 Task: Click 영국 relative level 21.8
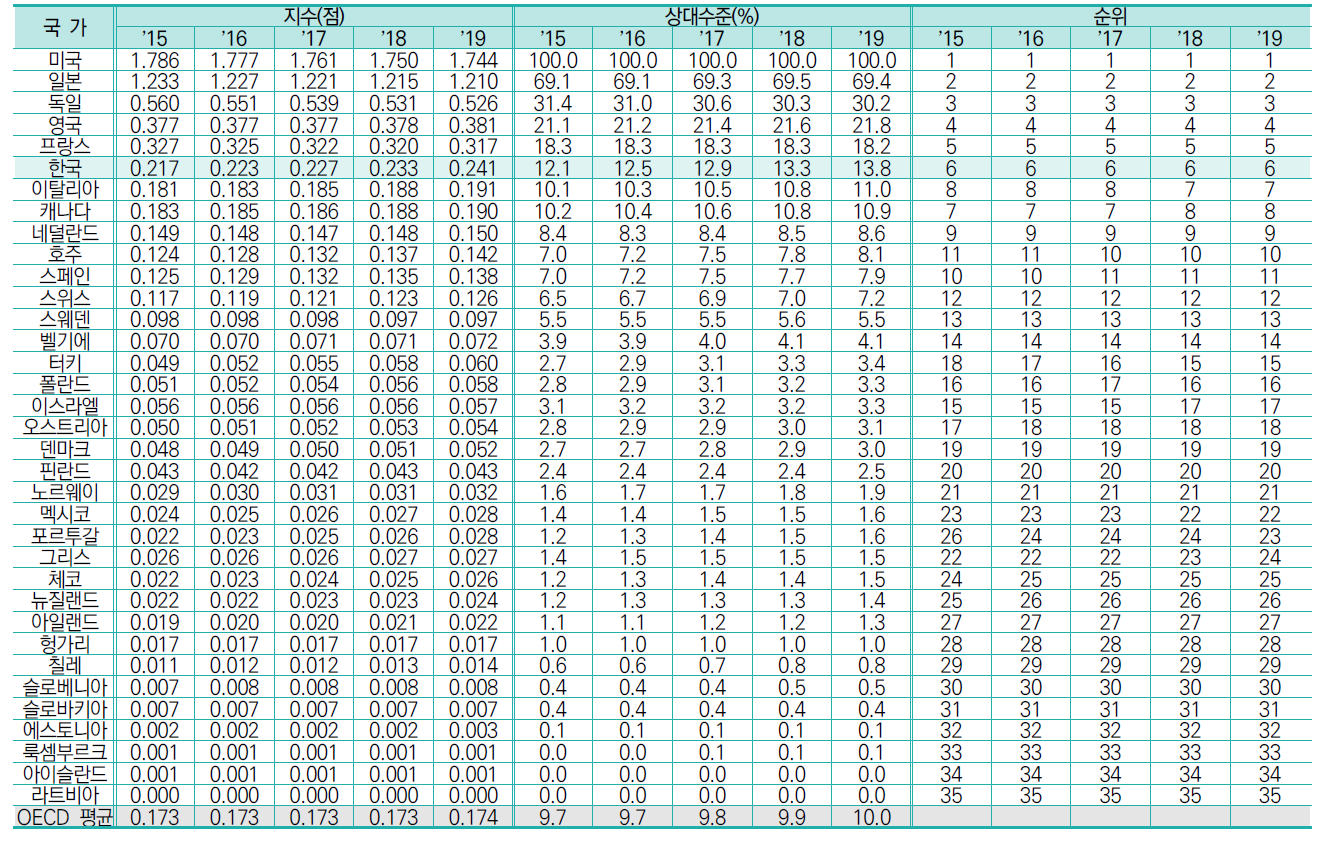871,125
